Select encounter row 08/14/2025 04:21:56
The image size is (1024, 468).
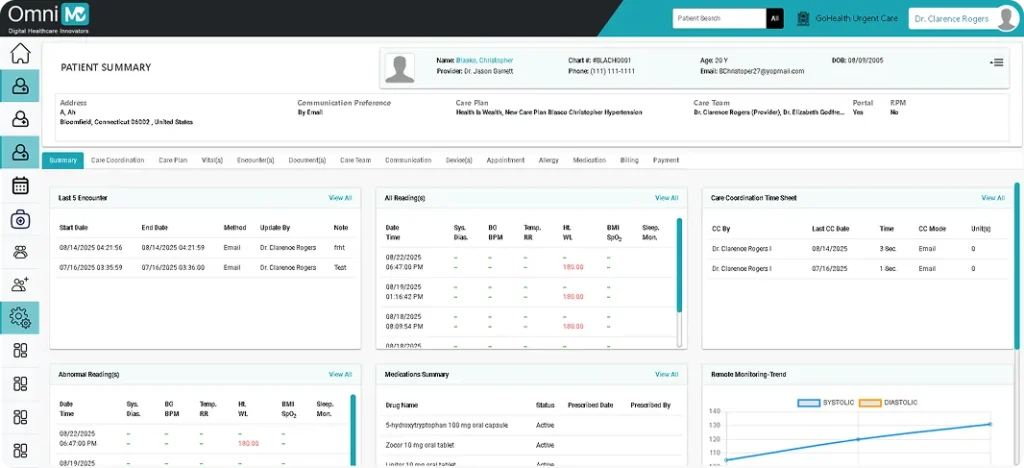point(205,248)
